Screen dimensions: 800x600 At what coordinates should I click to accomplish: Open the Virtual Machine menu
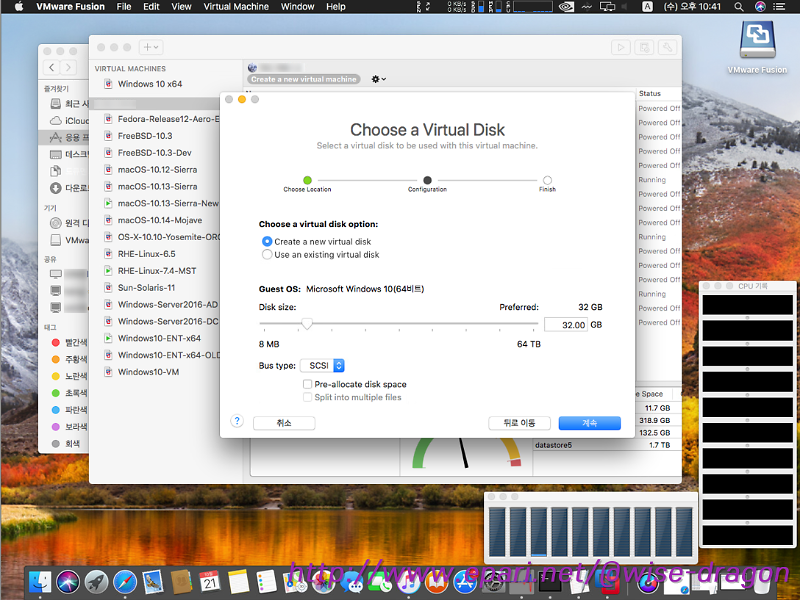pos(236,7)
